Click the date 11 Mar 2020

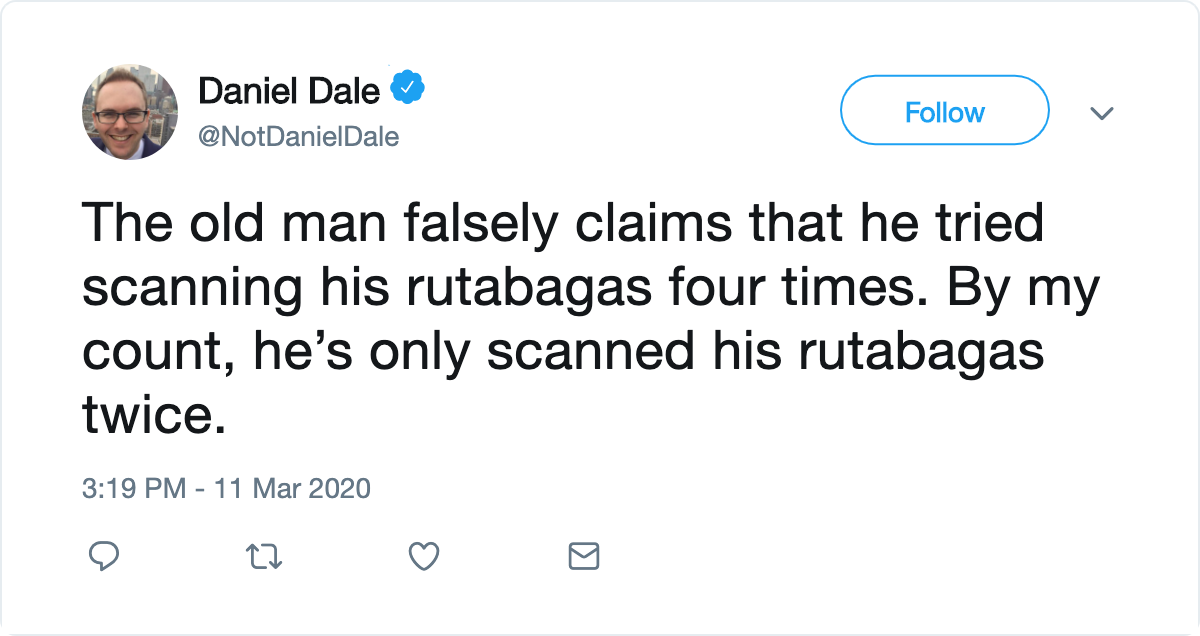tap(289, 489)
